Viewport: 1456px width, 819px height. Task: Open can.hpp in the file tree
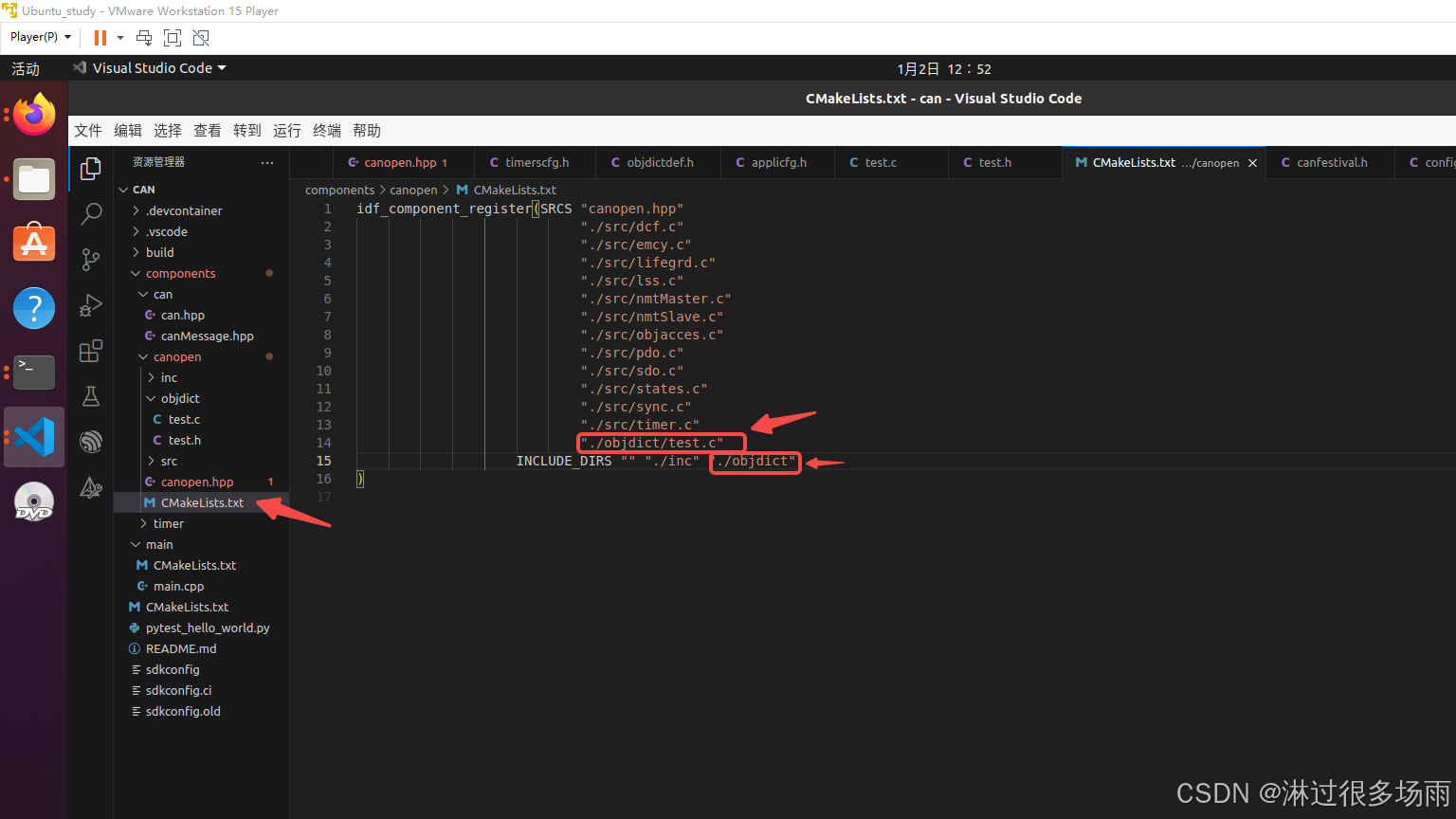click(x=201, y=315)
